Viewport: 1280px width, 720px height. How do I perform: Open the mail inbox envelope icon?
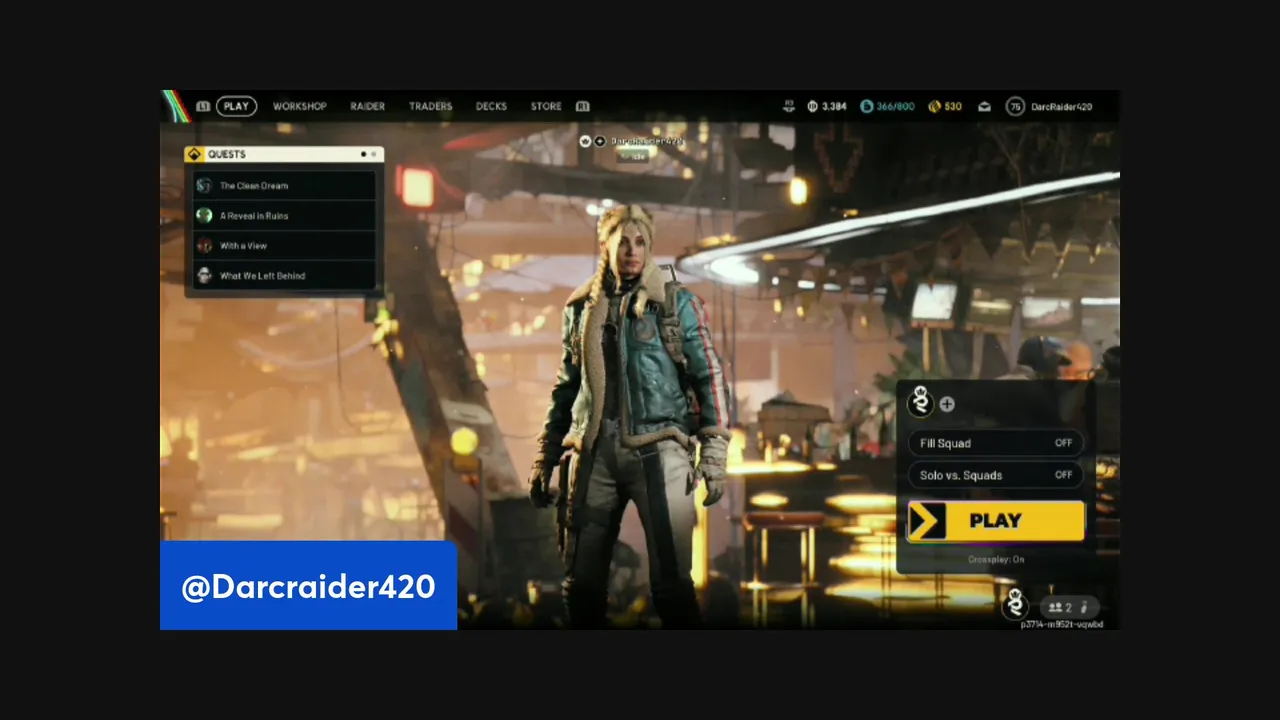(984, 106)
